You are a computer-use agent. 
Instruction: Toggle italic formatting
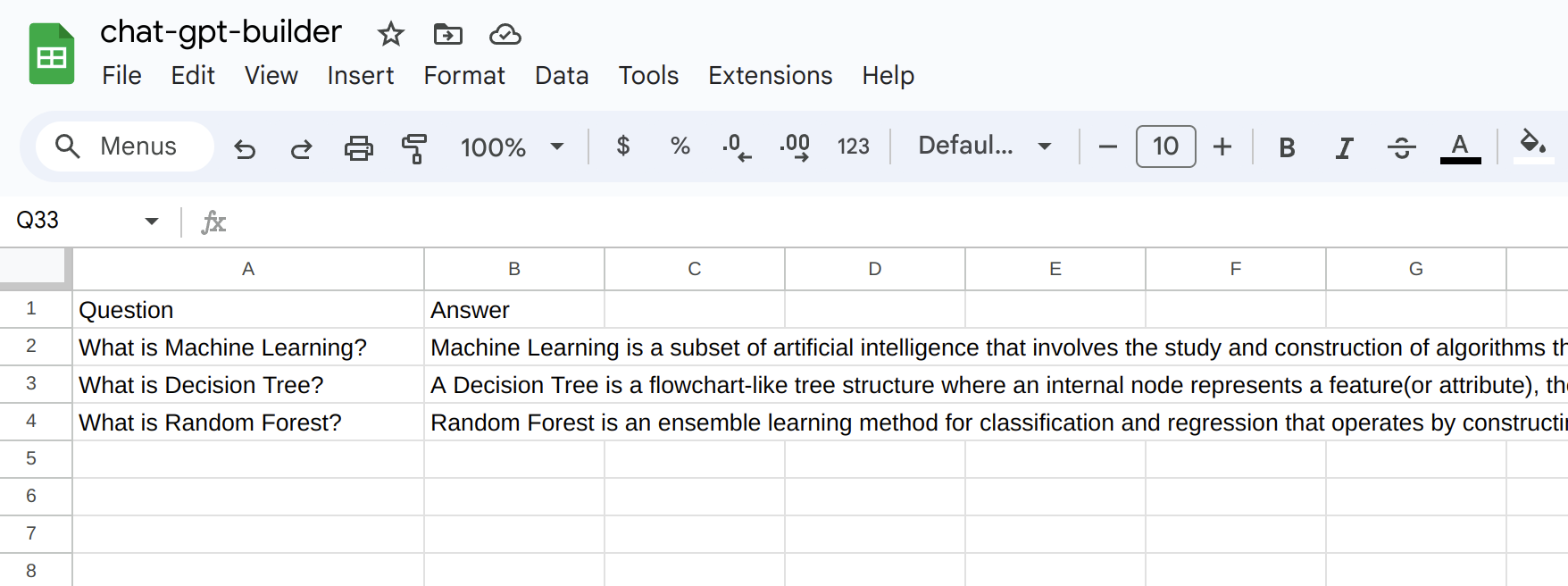tap(1344, 147)
